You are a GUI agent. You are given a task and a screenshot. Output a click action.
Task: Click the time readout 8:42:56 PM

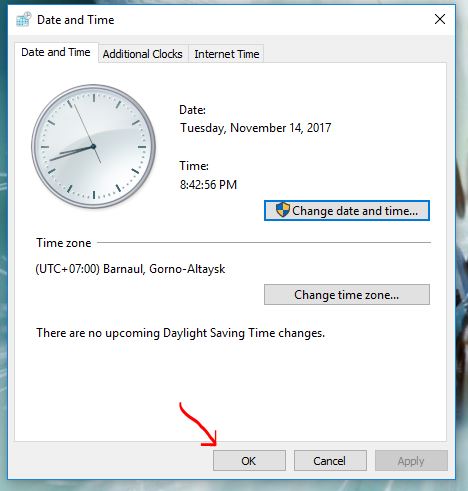208,185
